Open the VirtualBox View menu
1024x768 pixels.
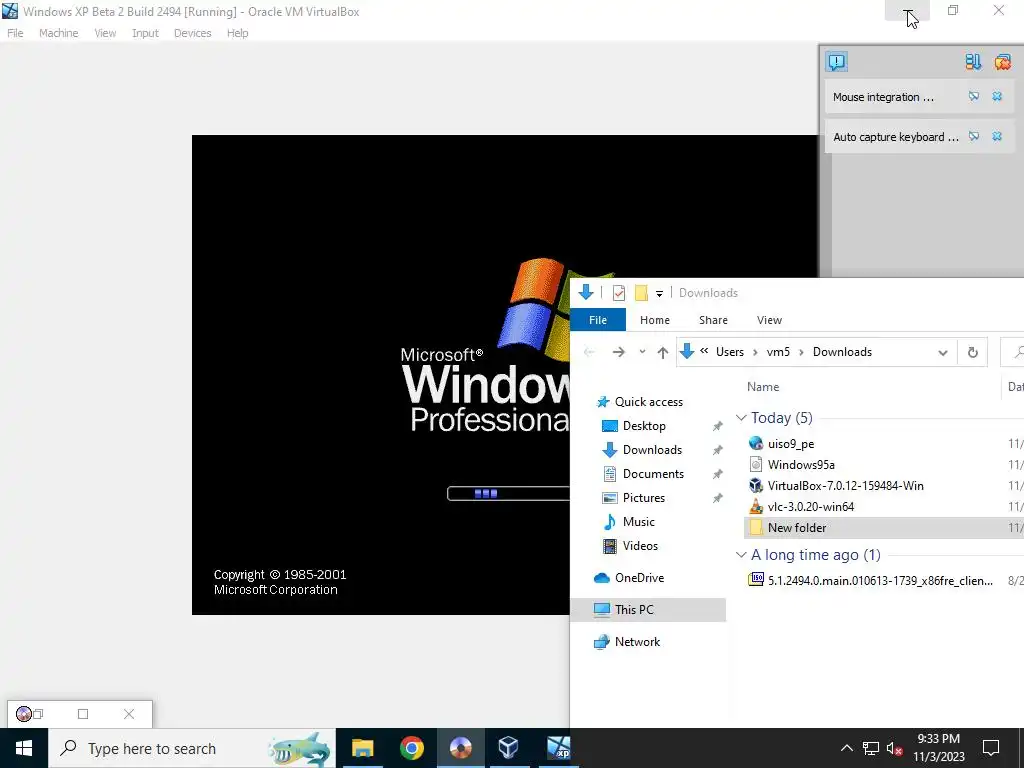tap(105, 33)
